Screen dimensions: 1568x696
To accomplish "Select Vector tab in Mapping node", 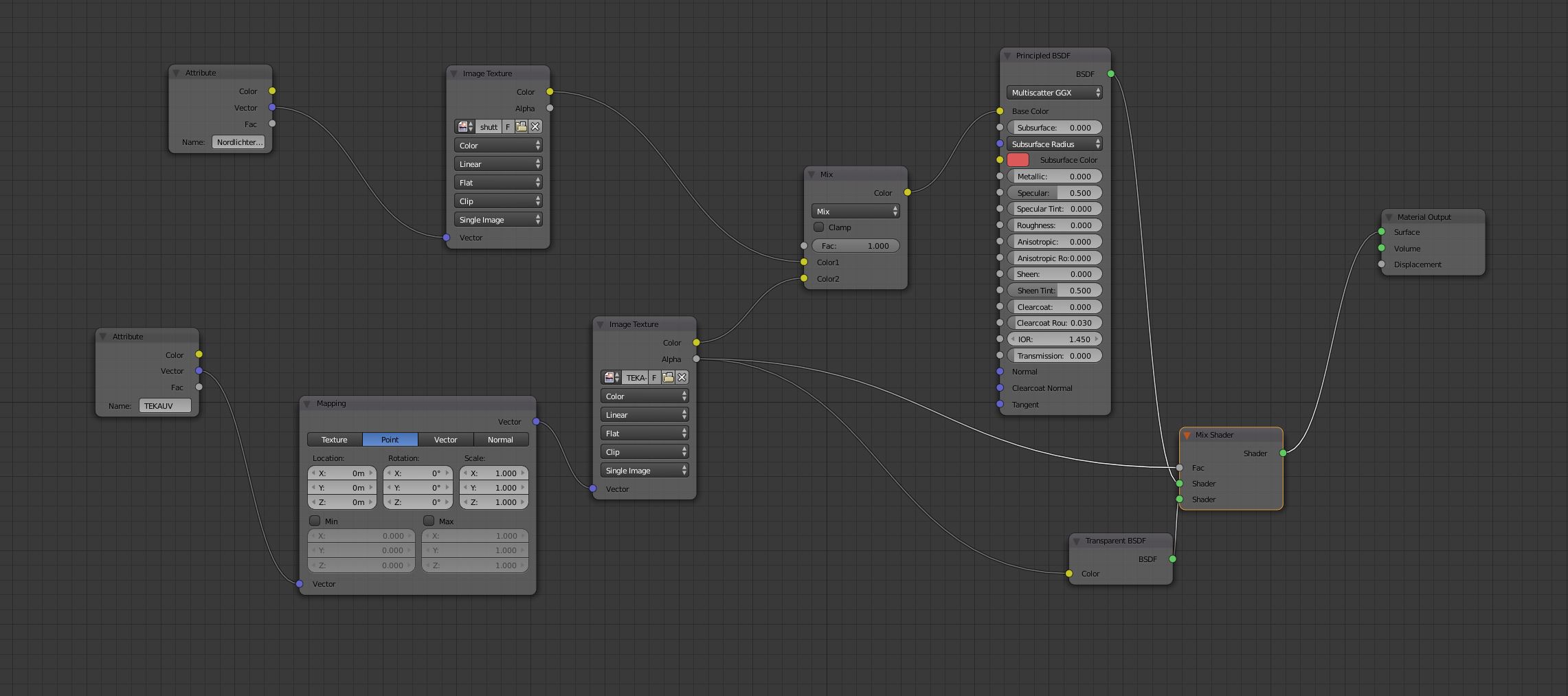I will (x=445, y=439).
